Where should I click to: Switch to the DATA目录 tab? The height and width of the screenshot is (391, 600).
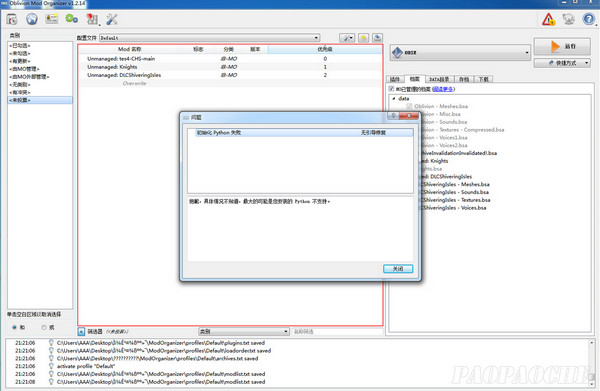click(439, 79)
